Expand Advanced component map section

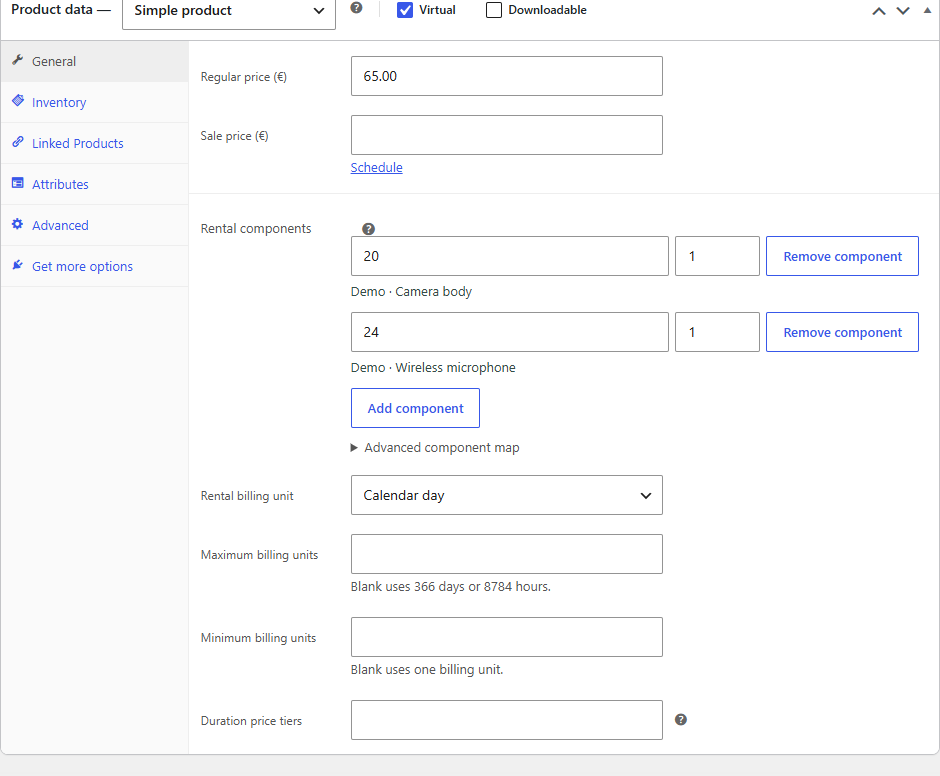[435, 447]
